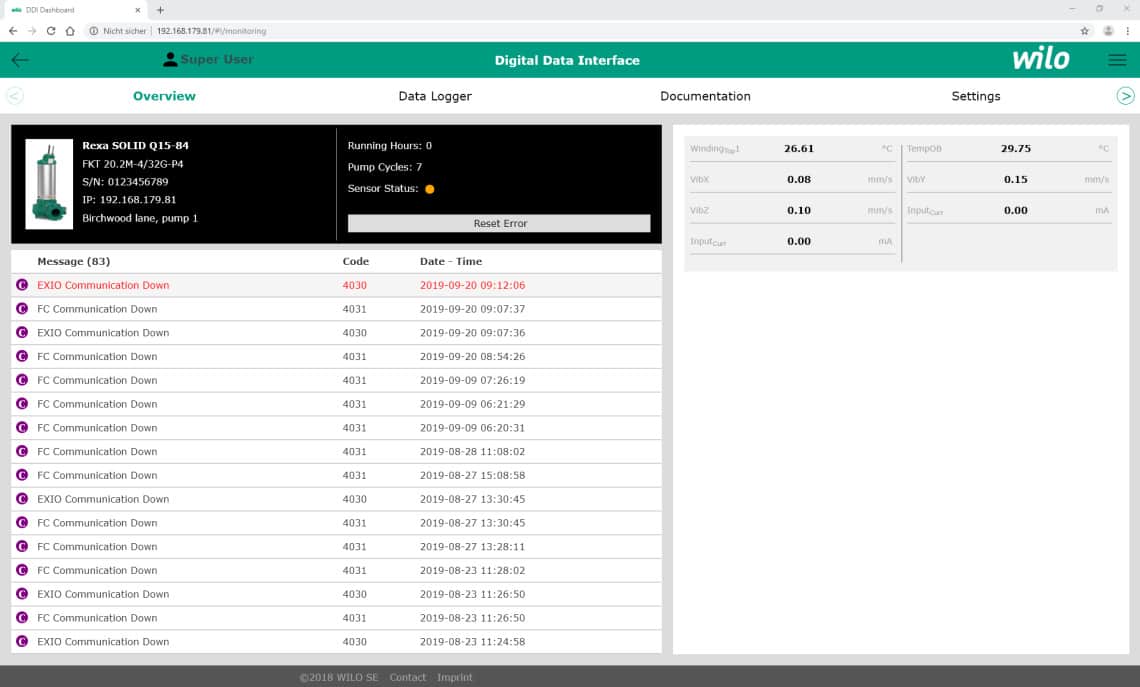Click the Winding temperature value 26.61
Image resolution: width=1140 pixels, height=687 pixels.
798,148
